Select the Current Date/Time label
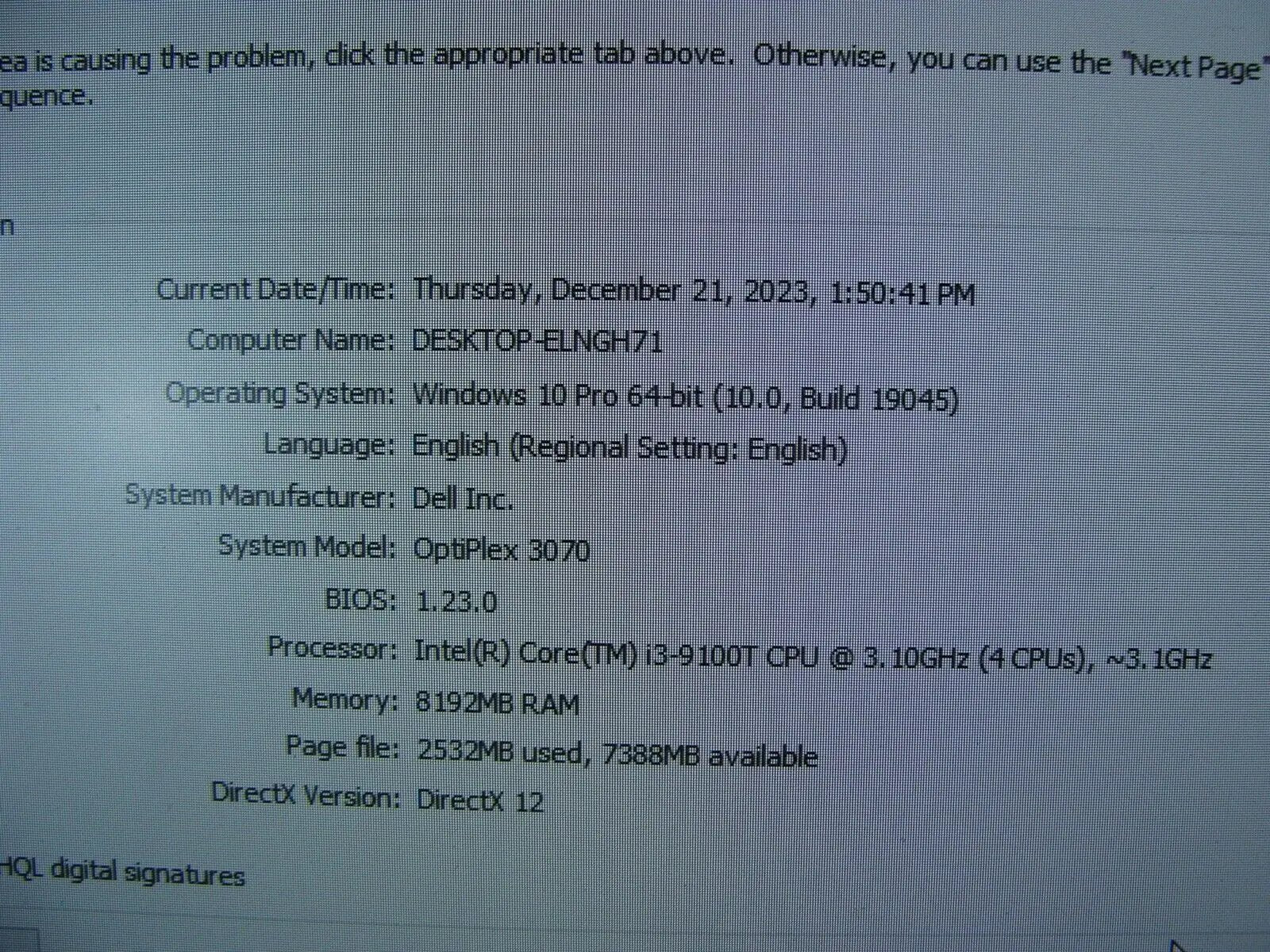This screenshot has height=952, width=1270. click(275, 290)
